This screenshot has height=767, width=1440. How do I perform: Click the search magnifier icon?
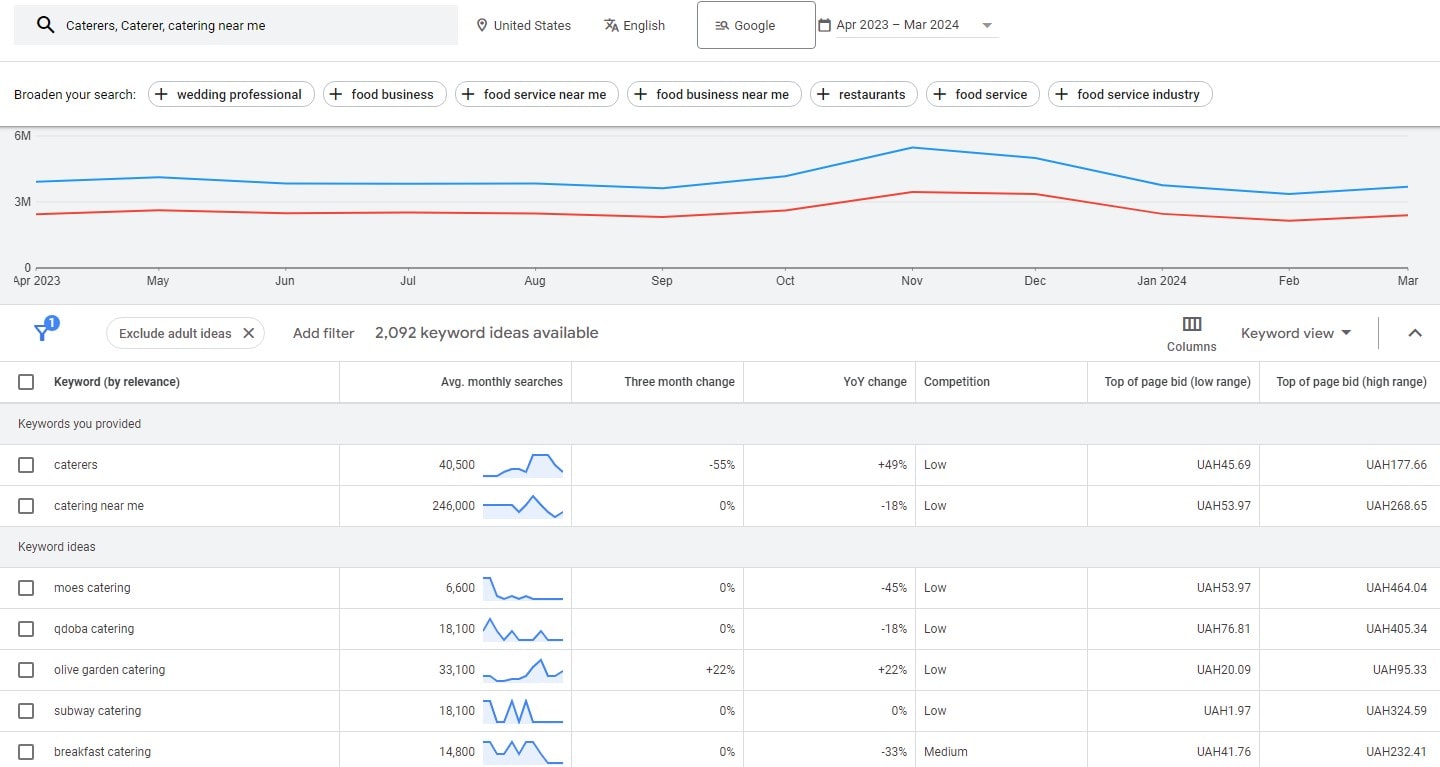(x=45, y=25)
